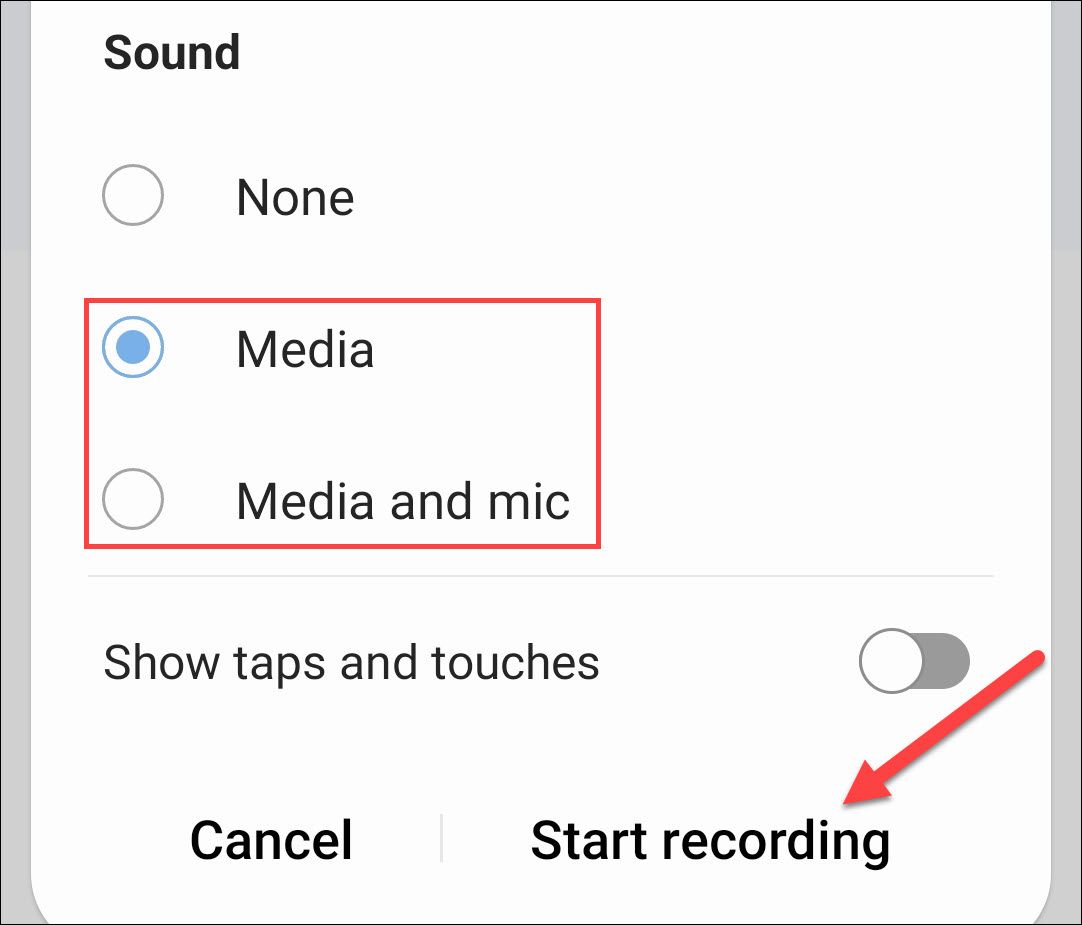Viewport: 1082px width, 925px height.
Task: Click the white knob of the taps toggle
Action: point(891,661)
